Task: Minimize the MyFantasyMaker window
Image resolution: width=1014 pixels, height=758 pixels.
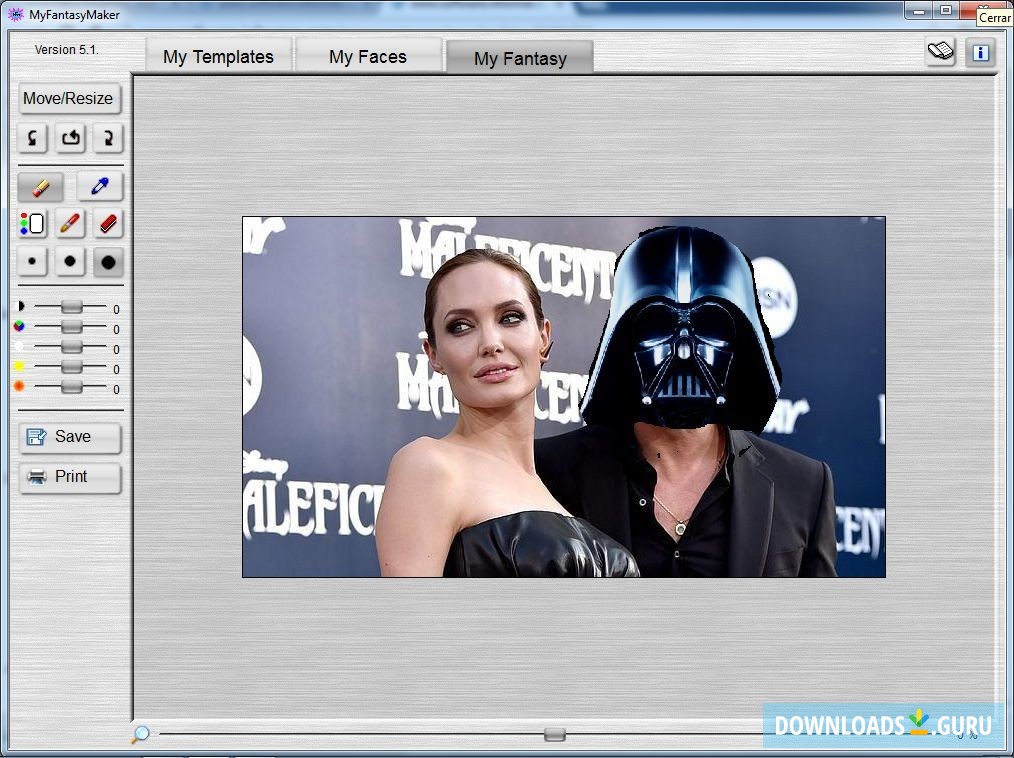Action: tap(918, 10)
